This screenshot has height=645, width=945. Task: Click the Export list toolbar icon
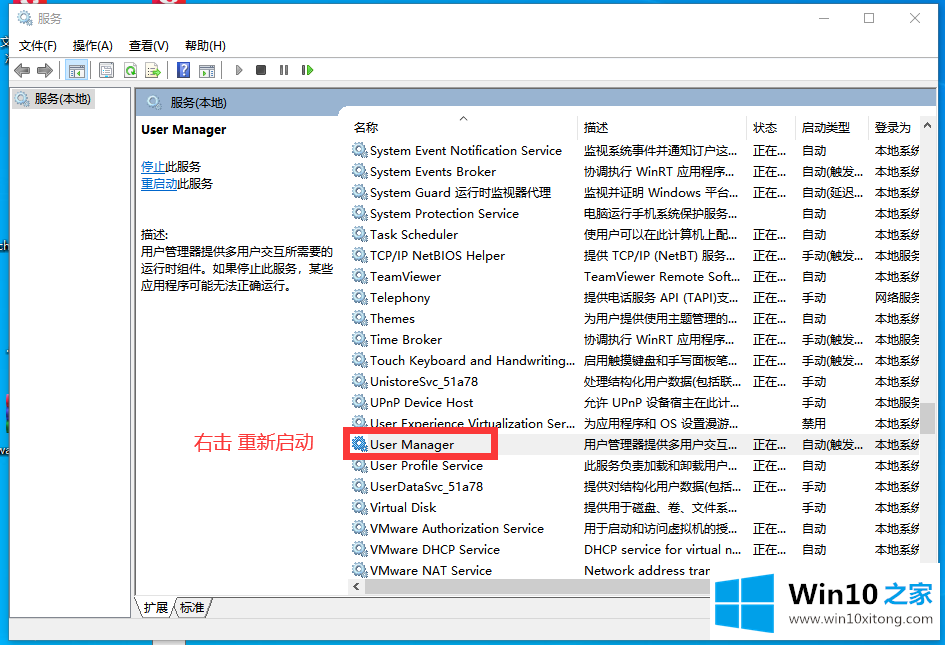point(153,71)
